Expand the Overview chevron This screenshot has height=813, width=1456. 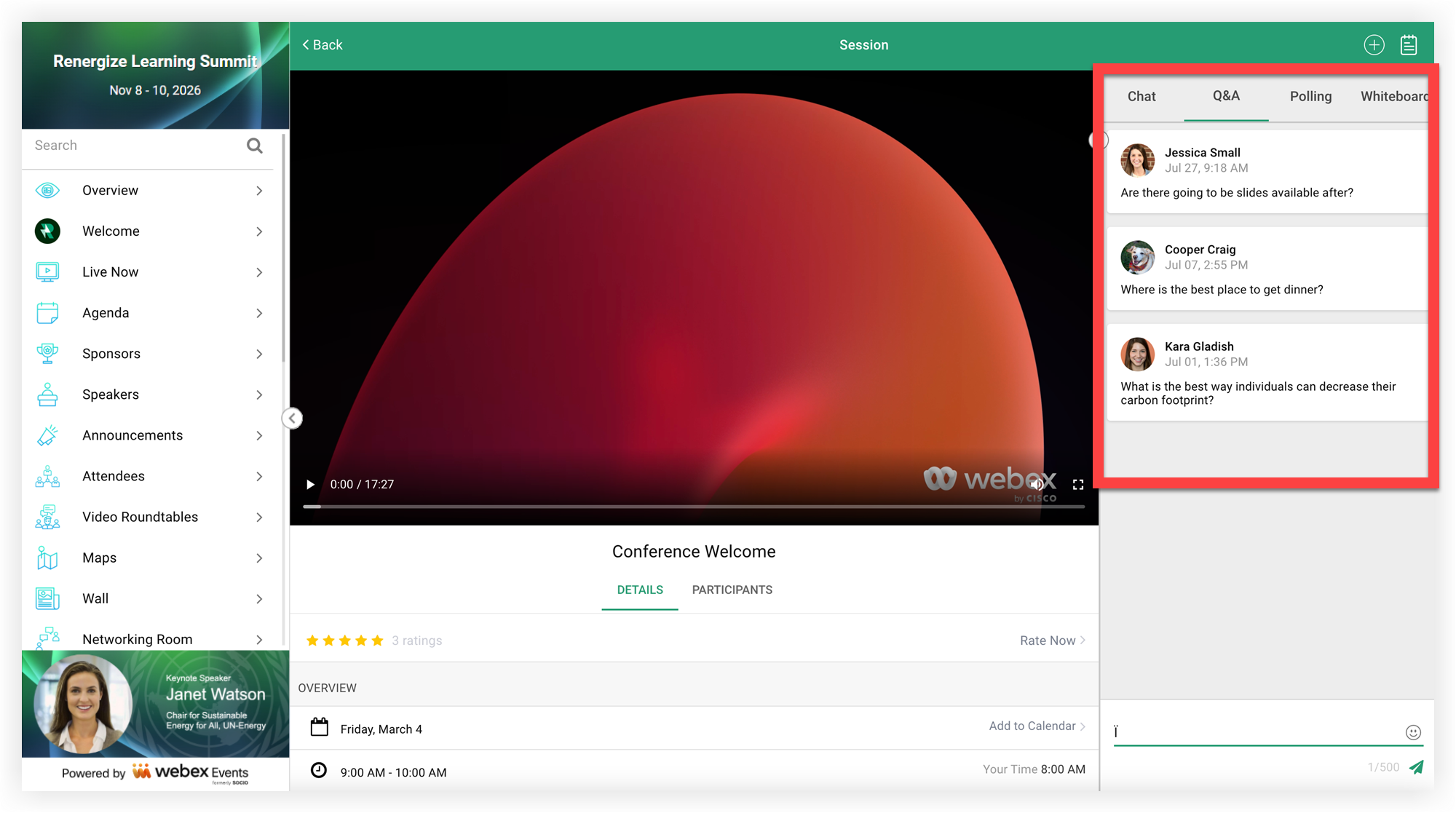pos(259,191)
